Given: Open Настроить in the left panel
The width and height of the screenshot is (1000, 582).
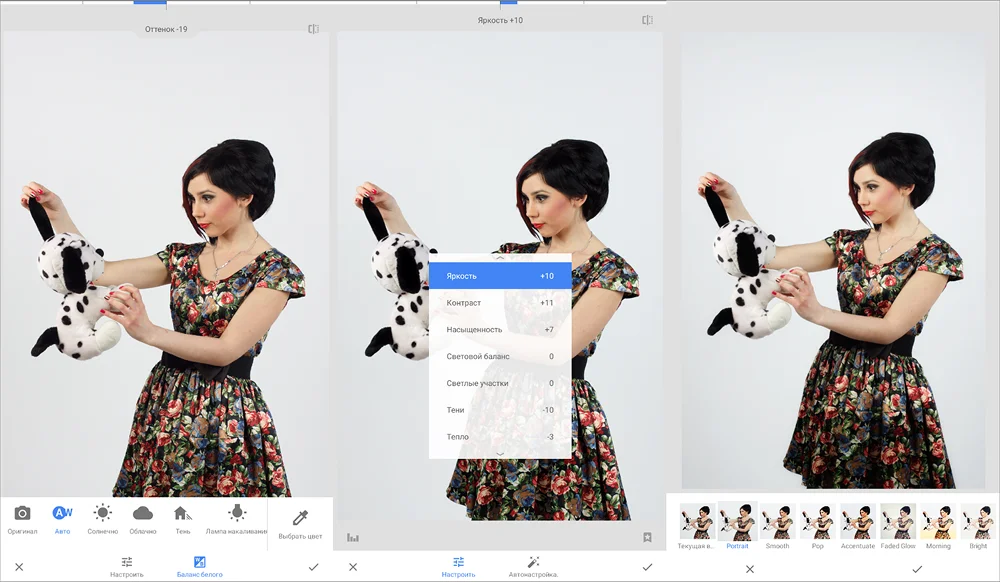Looking at the screenshot, I should click(127, 566).
